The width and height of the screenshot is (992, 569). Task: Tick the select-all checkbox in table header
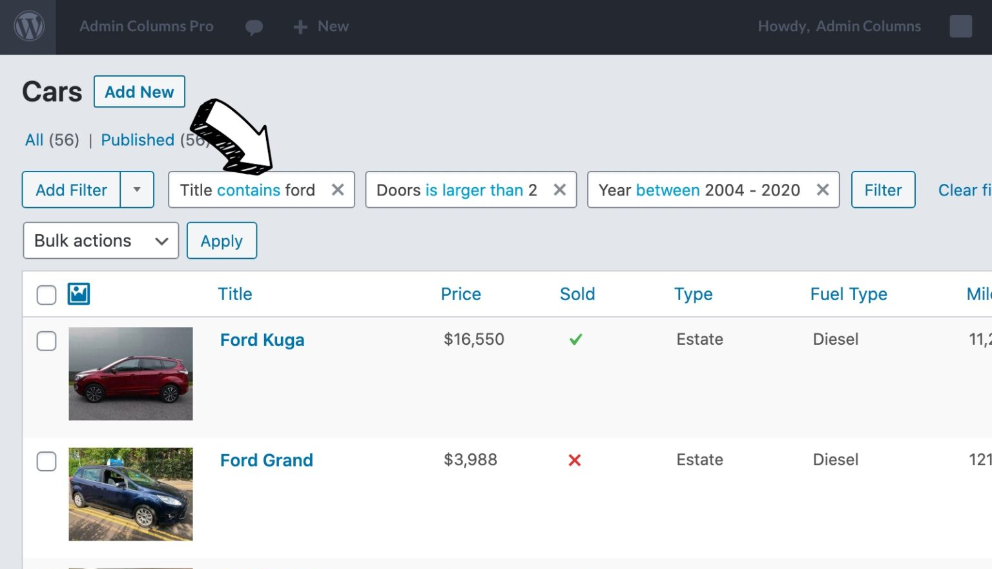point(46,294)
